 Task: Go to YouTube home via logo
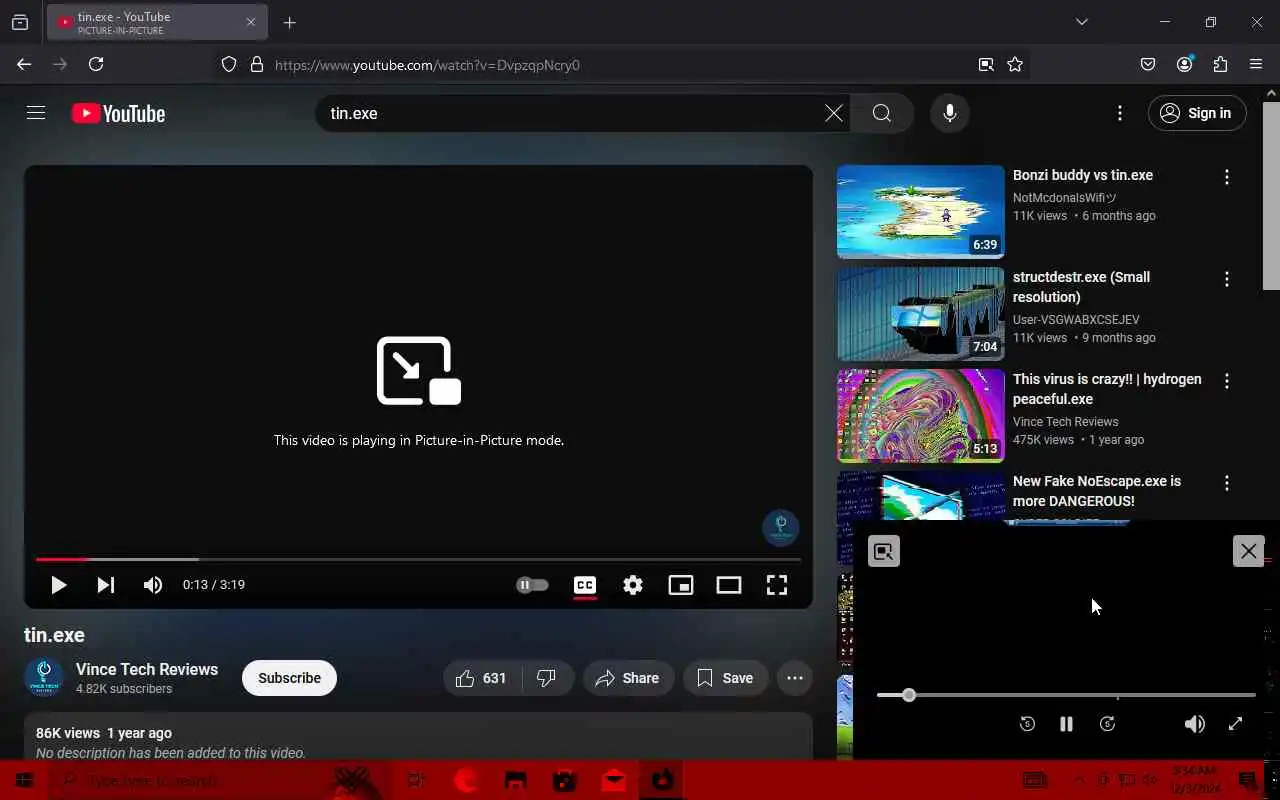(x=118, y=114)
